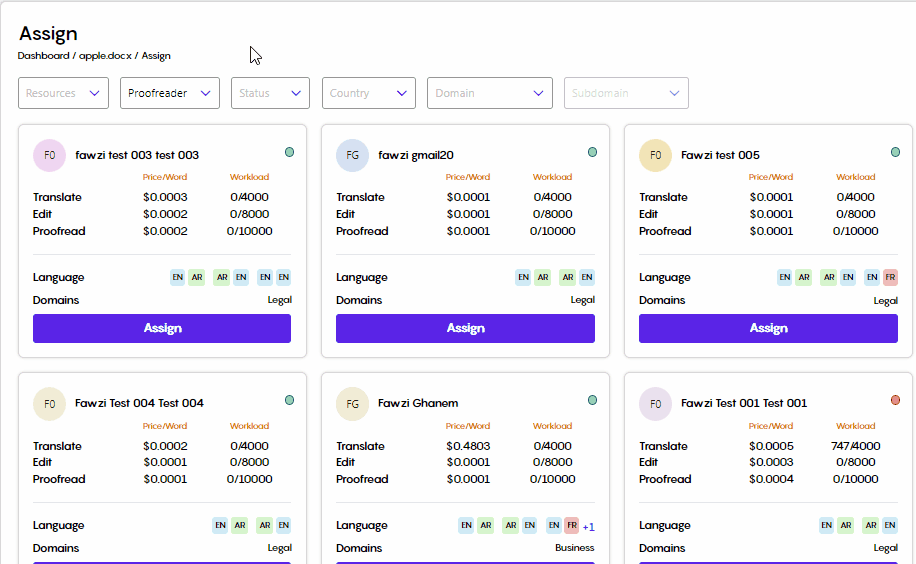
Task: Show the +1 extra languages for Fawzi Ghanem
Action: tap(589, 527)
